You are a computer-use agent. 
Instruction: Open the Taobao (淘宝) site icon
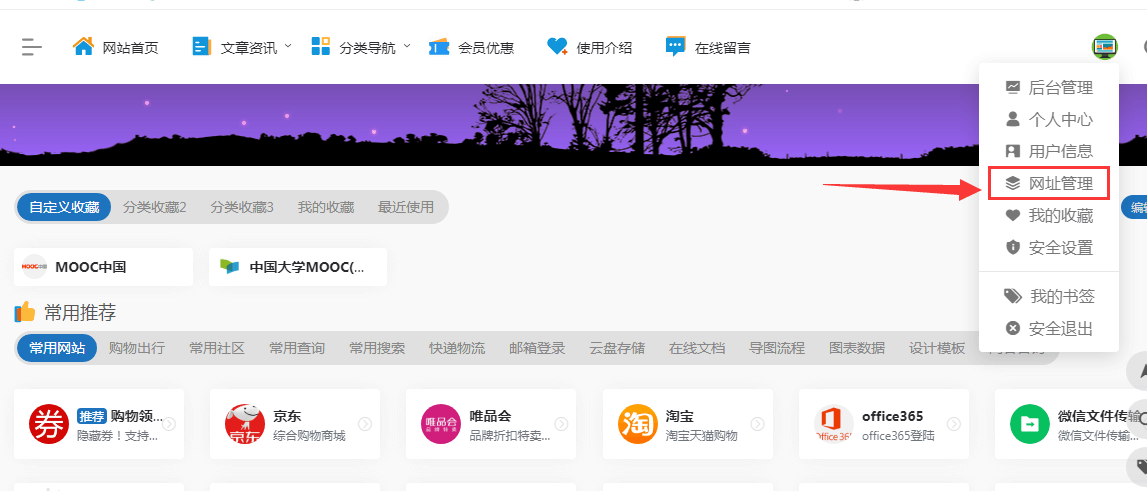(637, 424)
